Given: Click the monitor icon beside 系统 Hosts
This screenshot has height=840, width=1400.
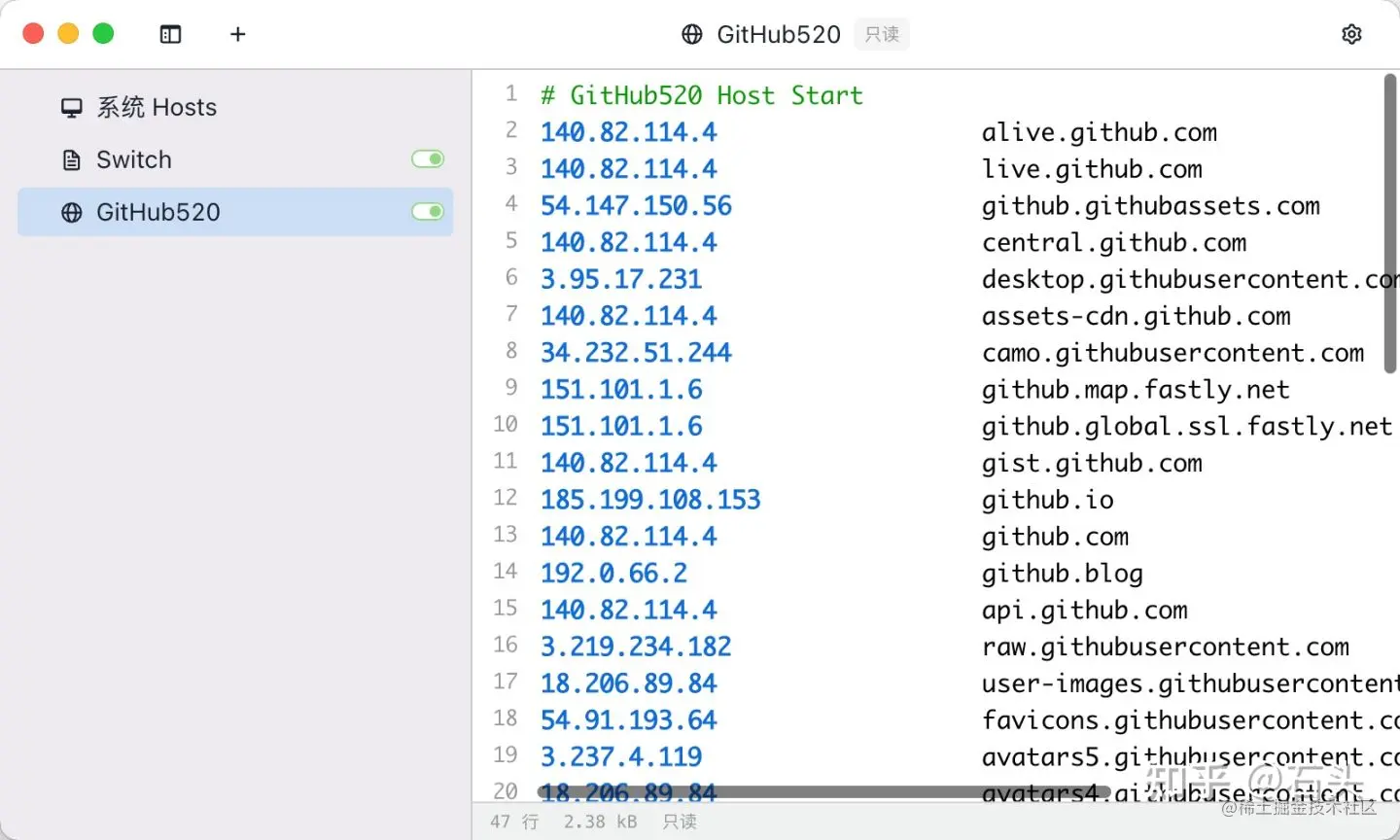Looking at the screenshot, I should pos(72,108).
